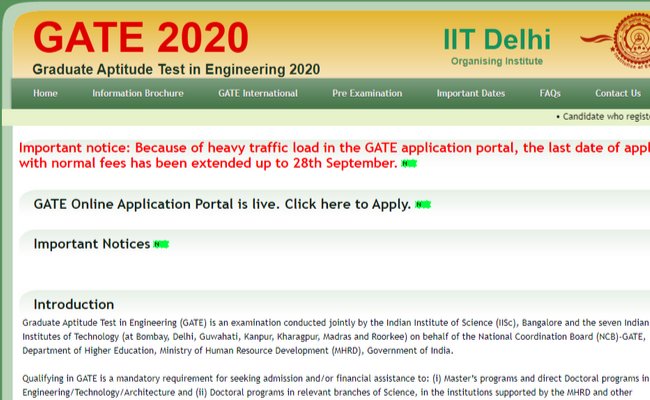Go to the Pre Examination menu

coord(367,93)
